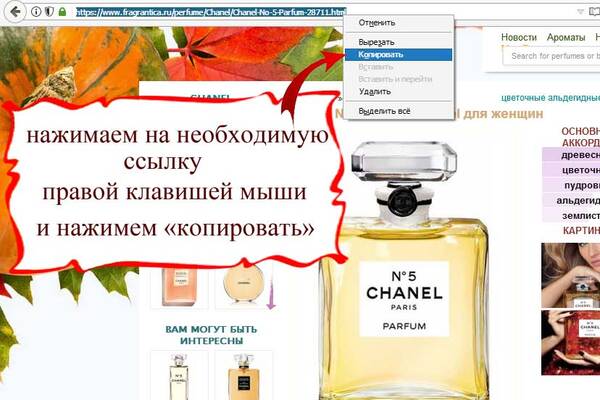Click the землистые accord bar
The height and width of the screenshot is (400, 600).
pos(571,216)
